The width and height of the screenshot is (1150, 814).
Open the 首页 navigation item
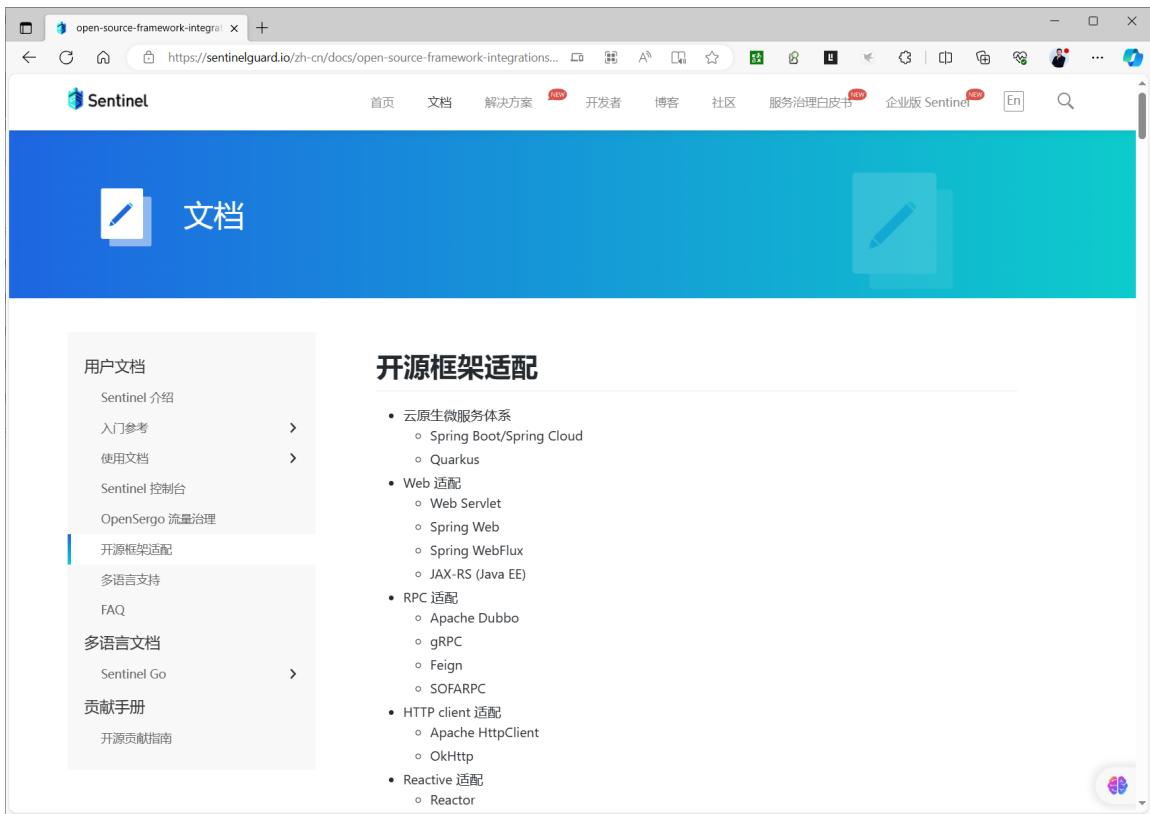point(382,103)
